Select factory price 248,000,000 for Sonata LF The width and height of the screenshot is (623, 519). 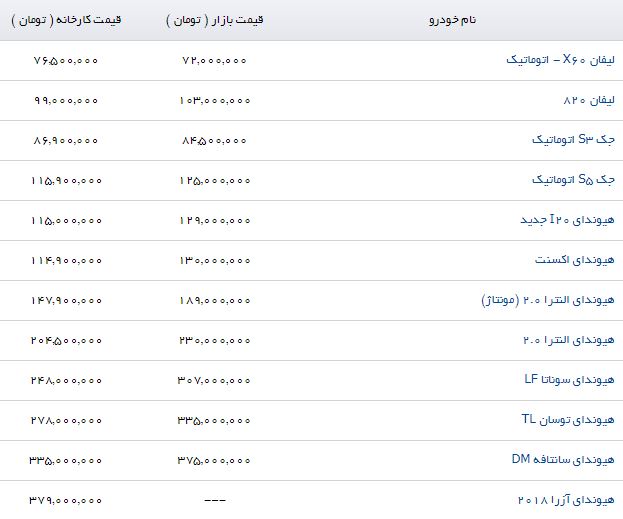click(66, 380)
